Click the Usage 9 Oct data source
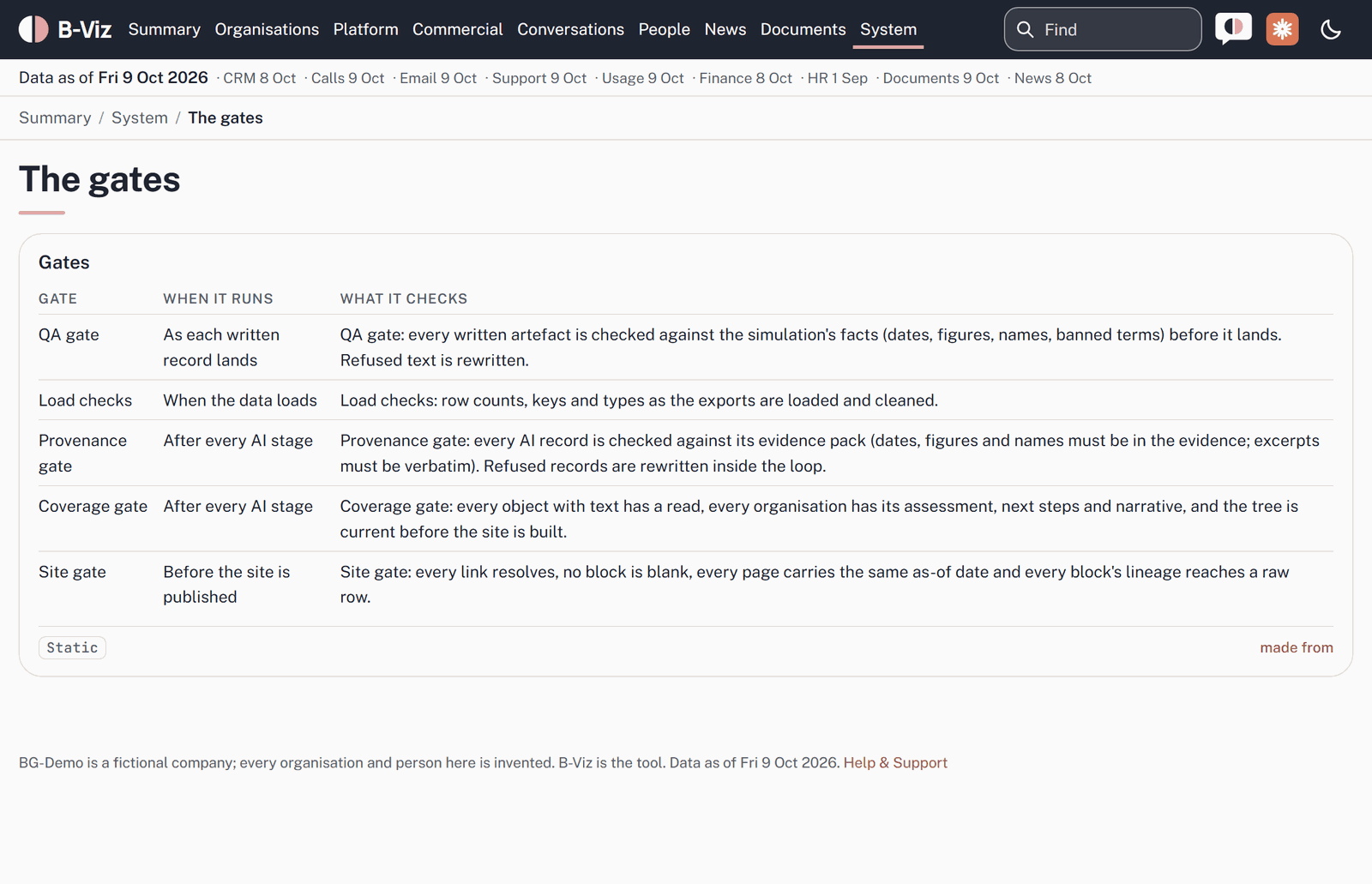Viewport: 1372px width, 884px height. click(x=643, y=78)
